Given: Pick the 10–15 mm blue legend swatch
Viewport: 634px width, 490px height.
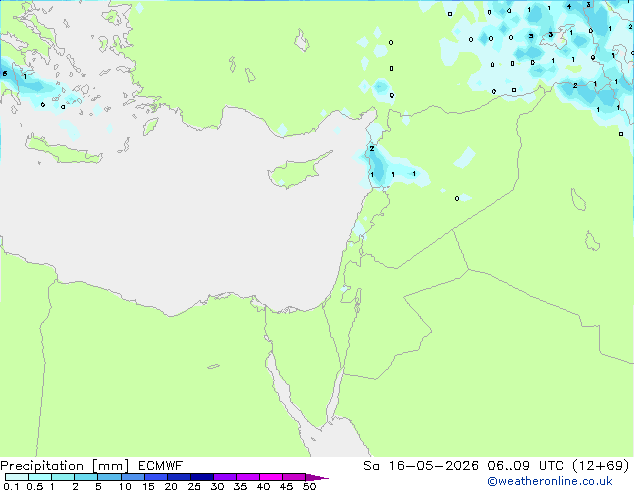Looking at the screenshot, I should coord(133,477).
